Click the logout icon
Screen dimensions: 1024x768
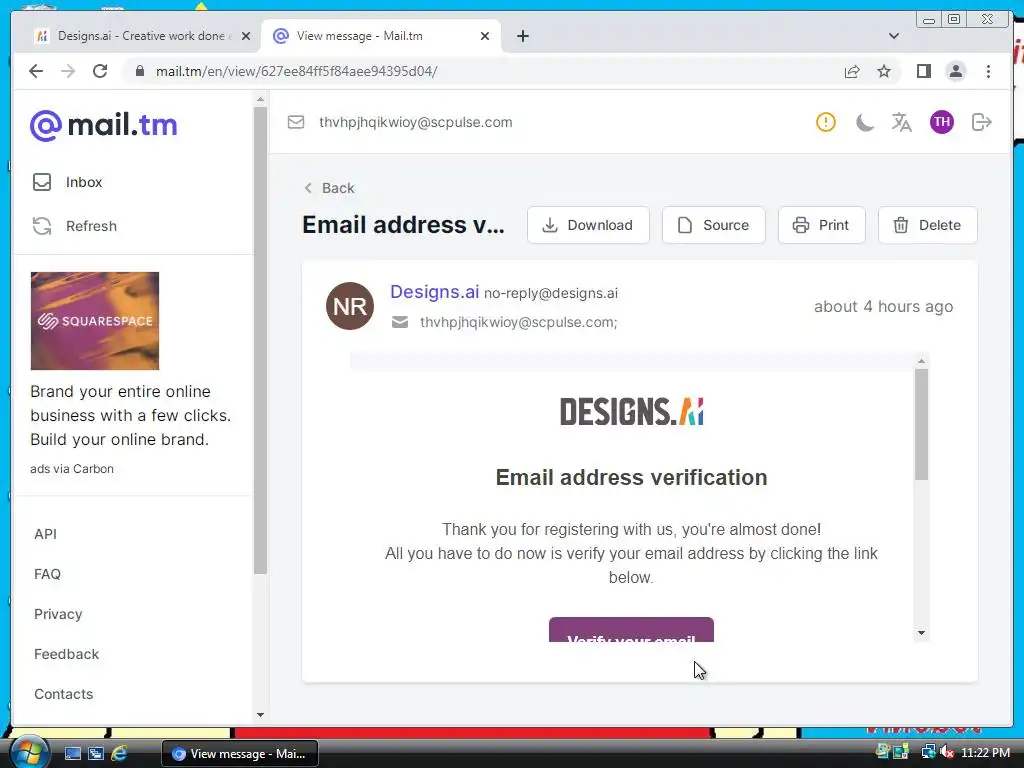(x=982, y=122)
